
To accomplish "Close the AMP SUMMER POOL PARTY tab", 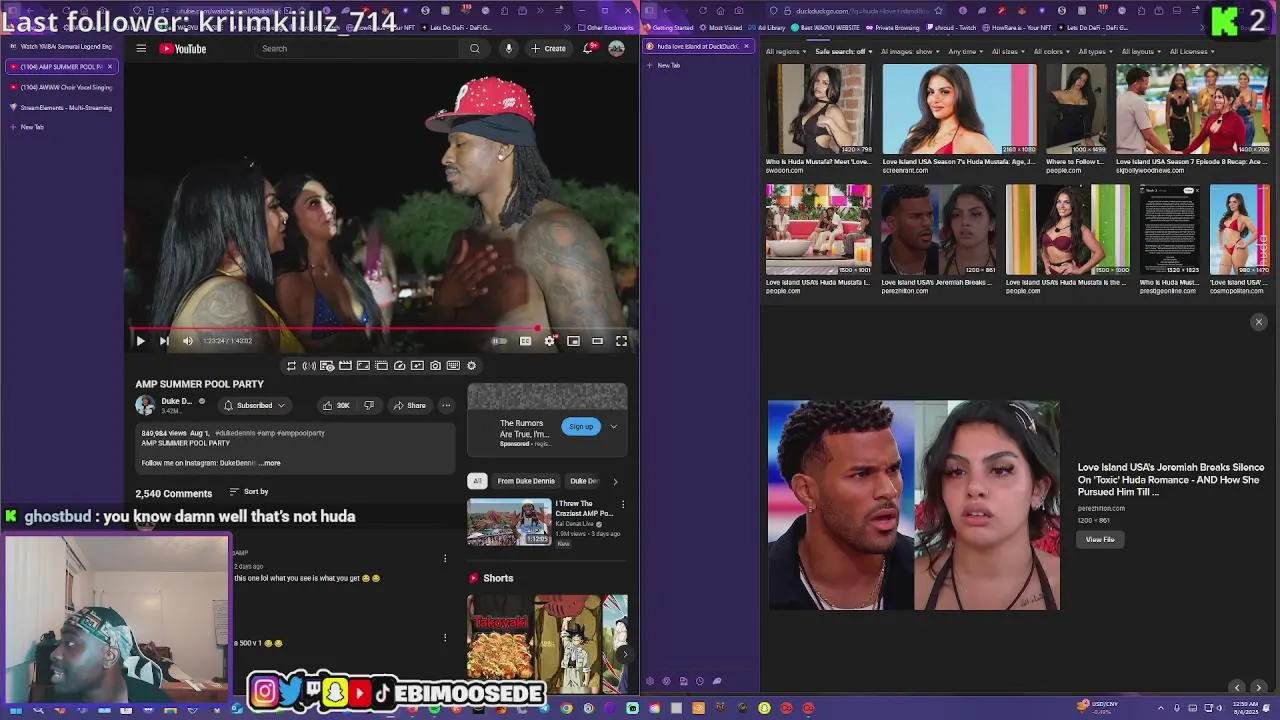I will click(x=110, y=67).
